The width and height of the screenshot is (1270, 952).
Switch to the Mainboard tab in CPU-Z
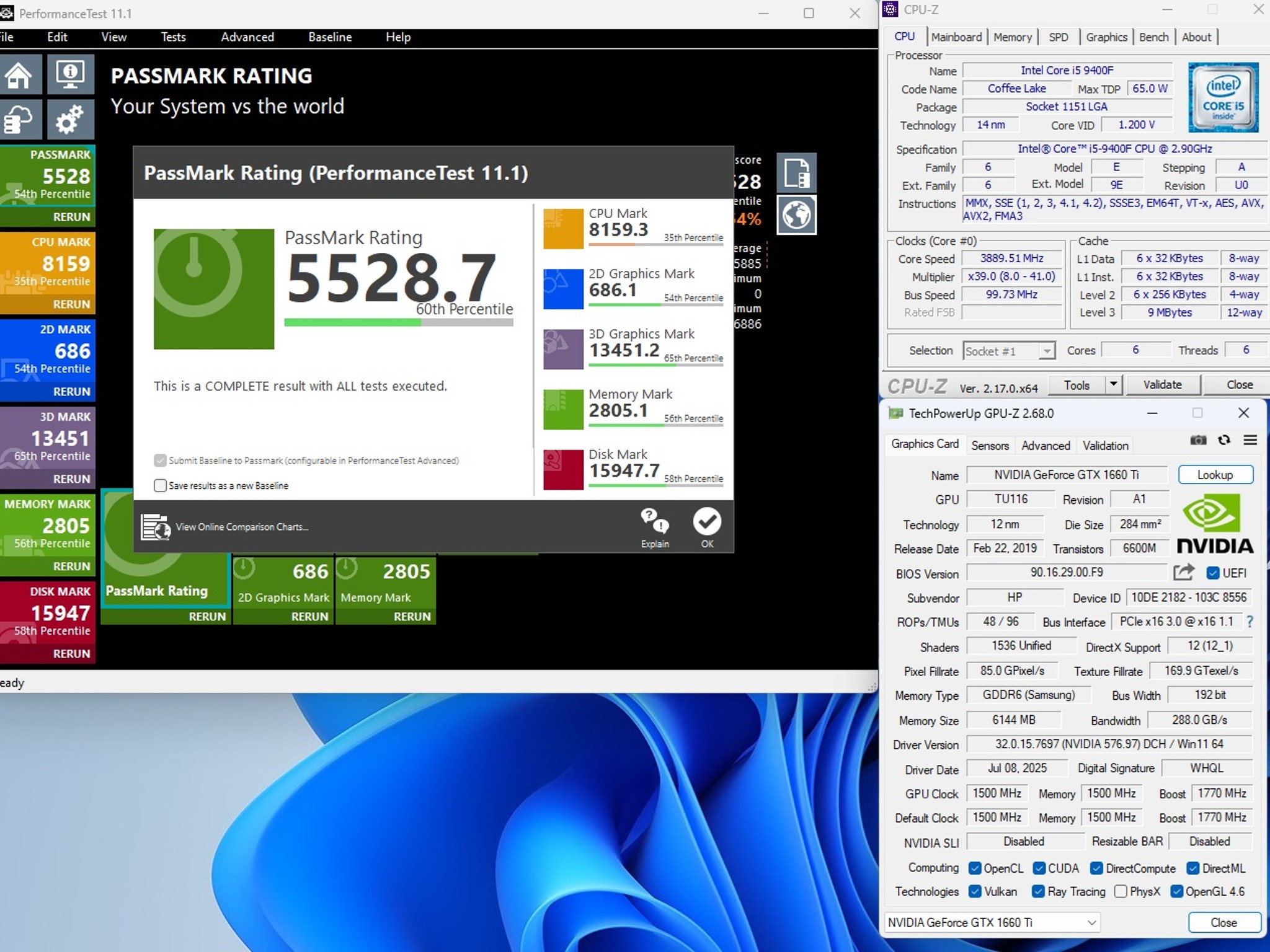[x=956, y=37]
